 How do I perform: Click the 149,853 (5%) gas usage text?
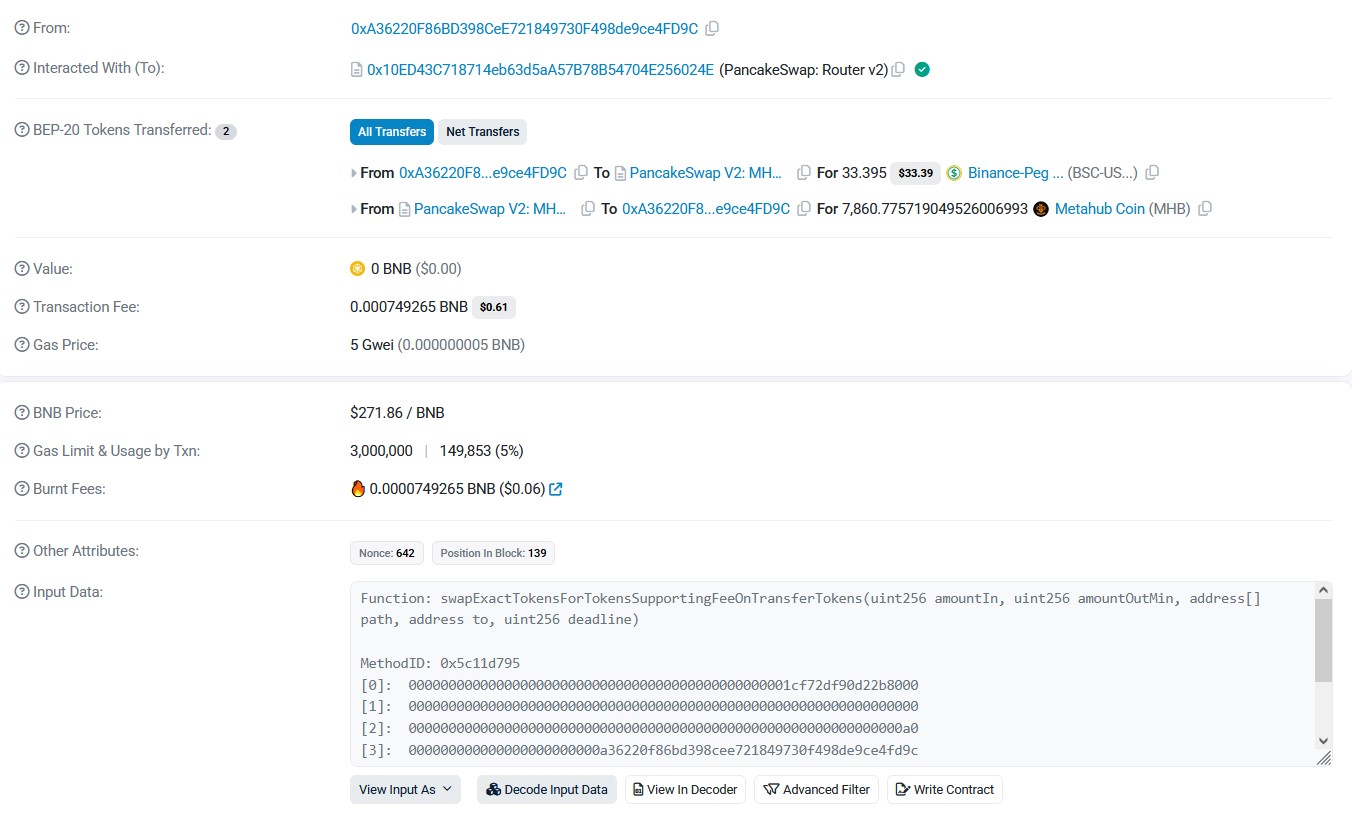(481, 451)
